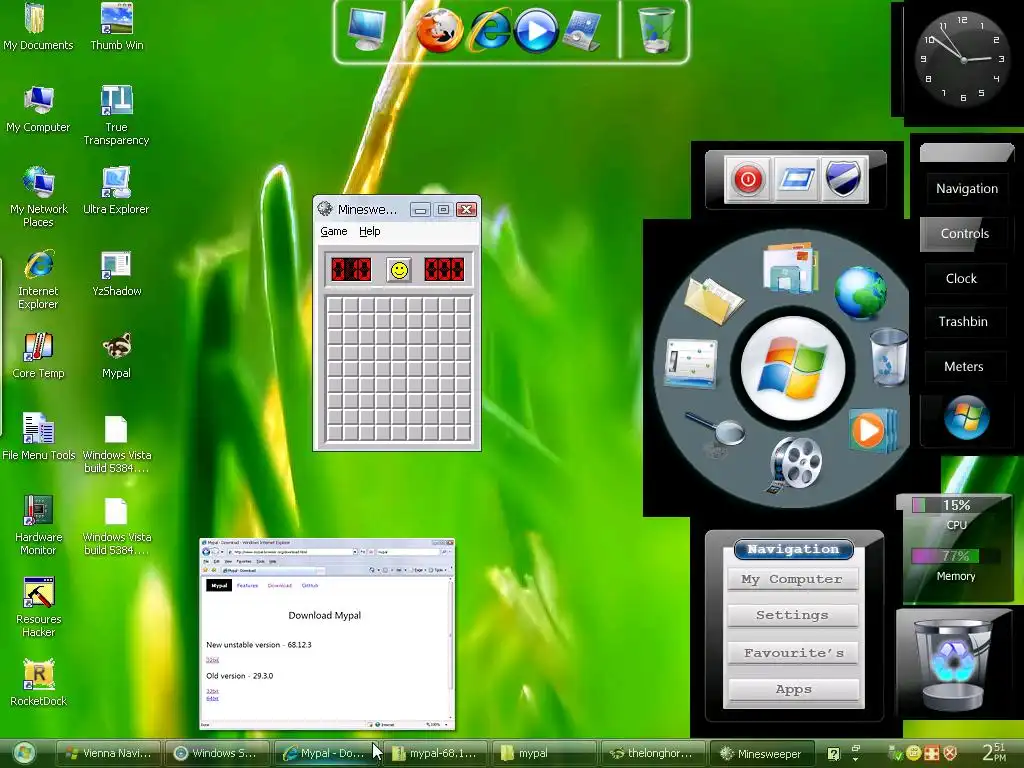Open orange media player in circular launcher
This screenshot has height=768, width=1024.
coord(872,430)
